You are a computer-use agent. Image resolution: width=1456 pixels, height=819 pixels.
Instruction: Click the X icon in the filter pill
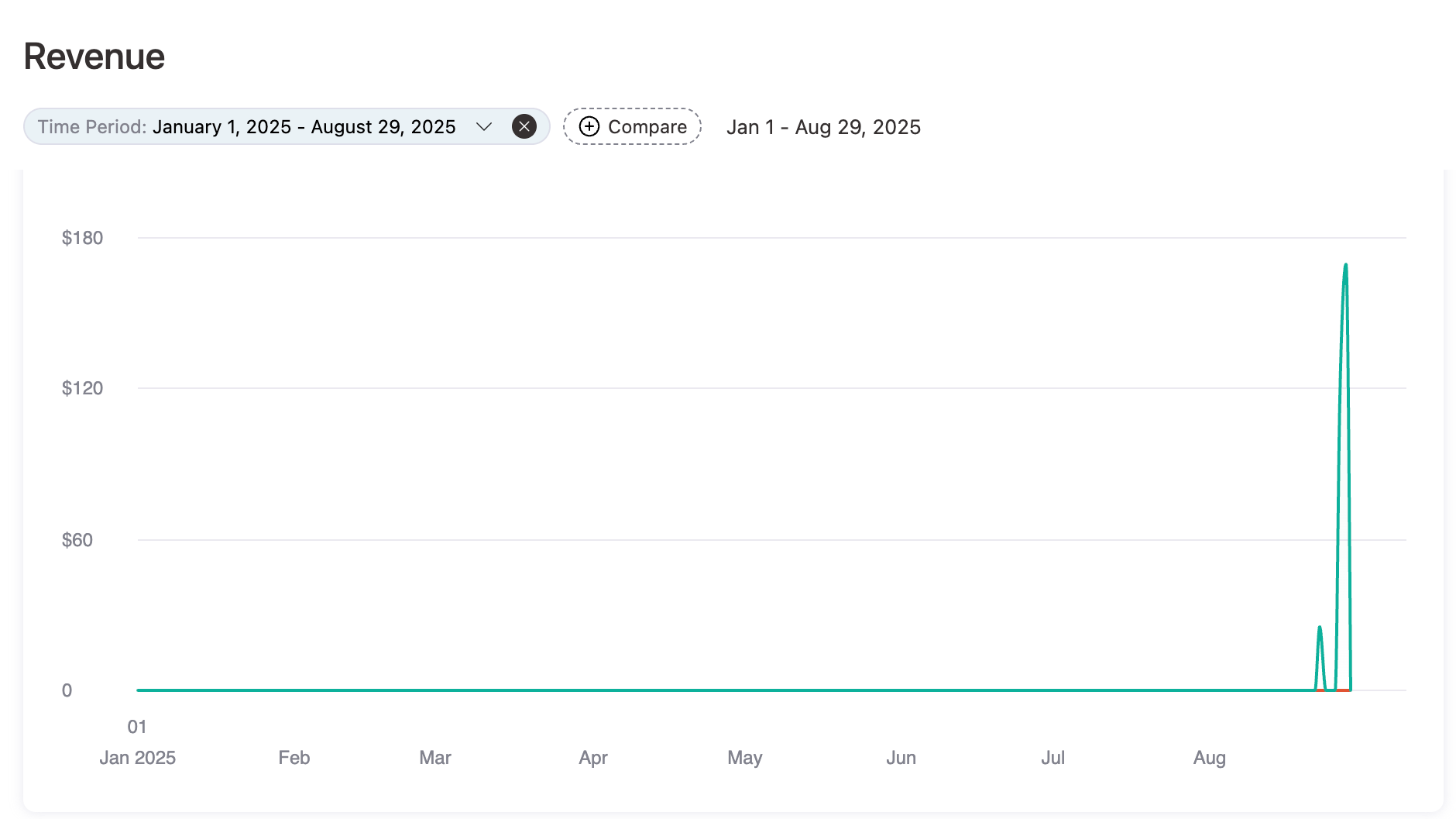click(x=524, y=126)
